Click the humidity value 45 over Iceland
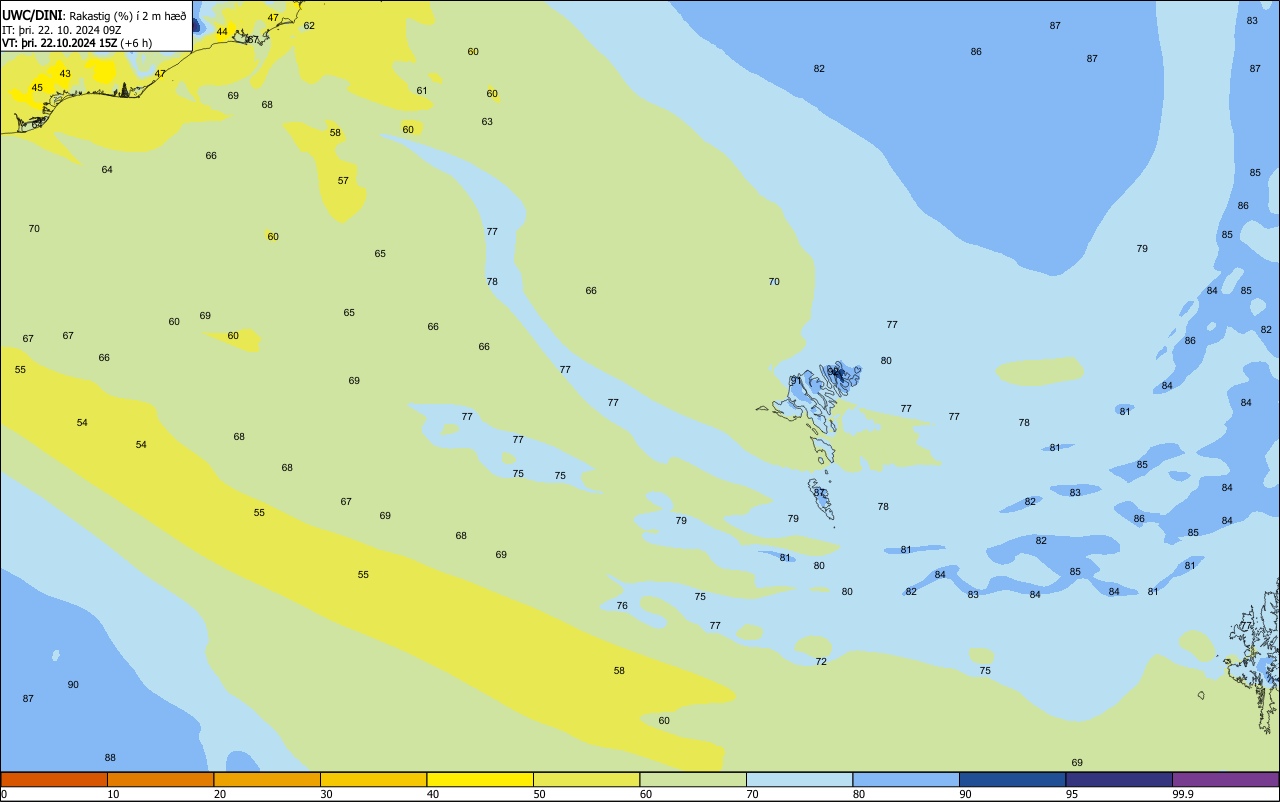The image size is (1280, 802). click(x=37, y=88)
